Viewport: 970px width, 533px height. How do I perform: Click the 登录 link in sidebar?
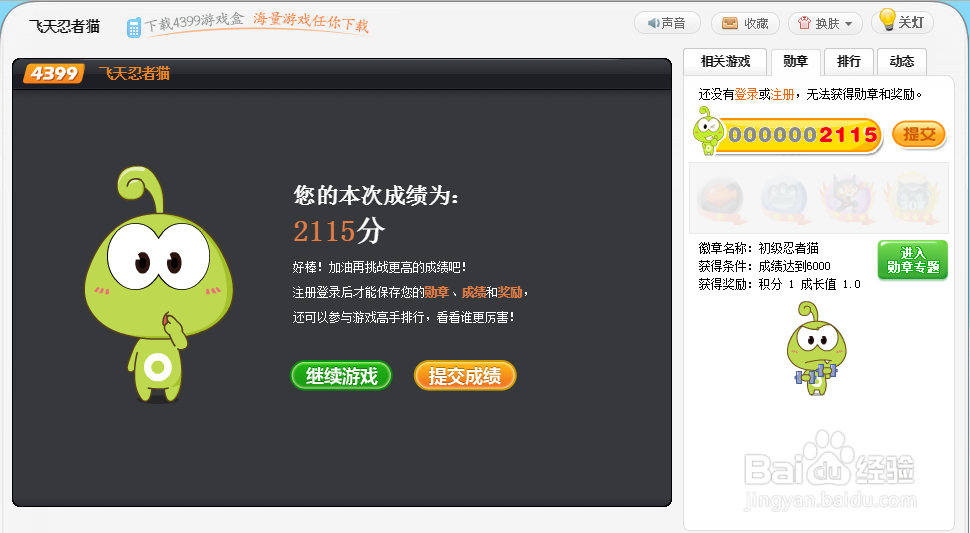click(x=746, y=95)
